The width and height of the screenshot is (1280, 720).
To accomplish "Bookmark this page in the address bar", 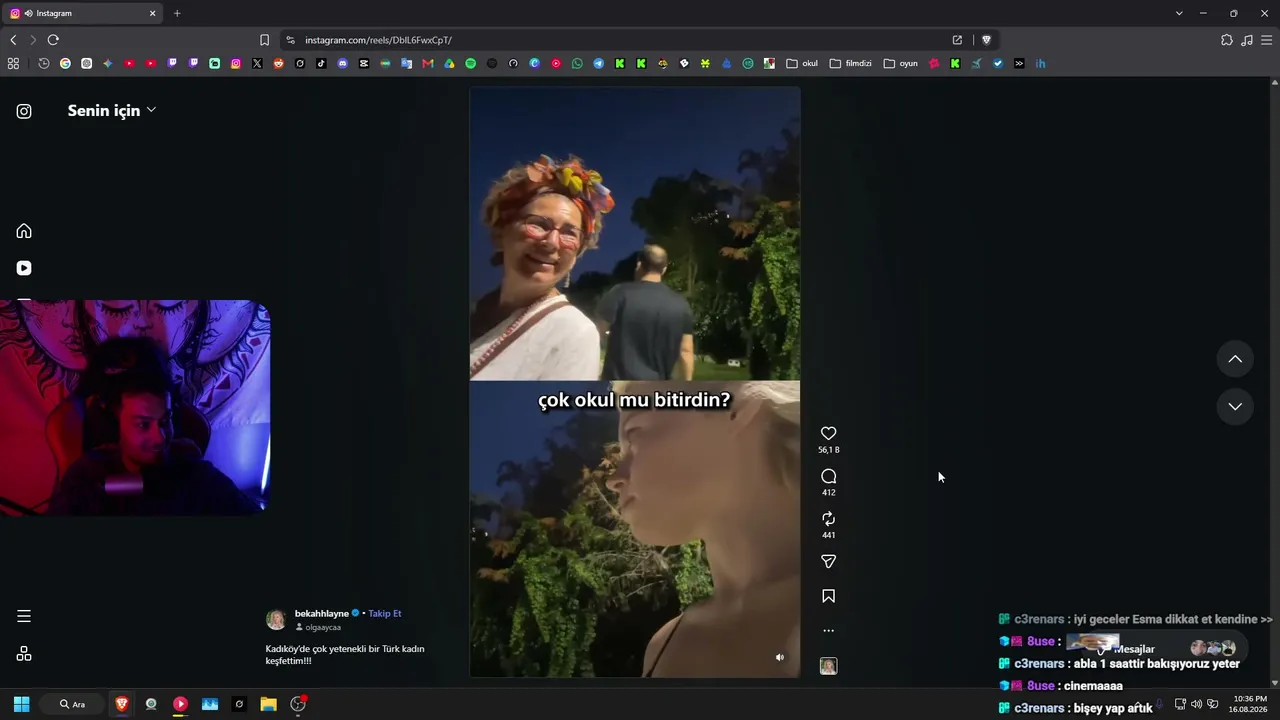I will click(264, 40).
